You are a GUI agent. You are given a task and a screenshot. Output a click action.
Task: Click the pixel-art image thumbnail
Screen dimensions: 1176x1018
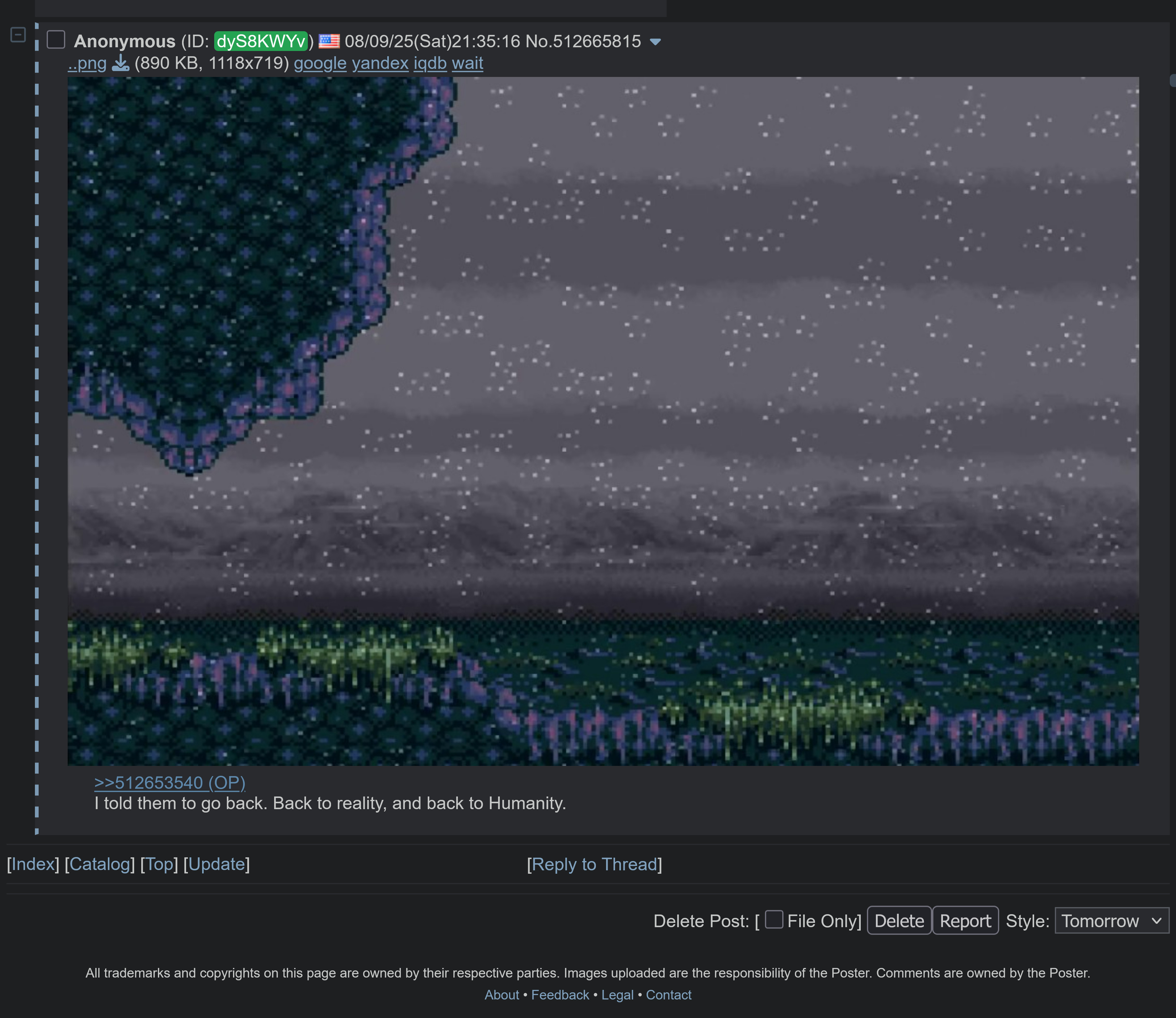pyautogui.click(x=602, y=420)
